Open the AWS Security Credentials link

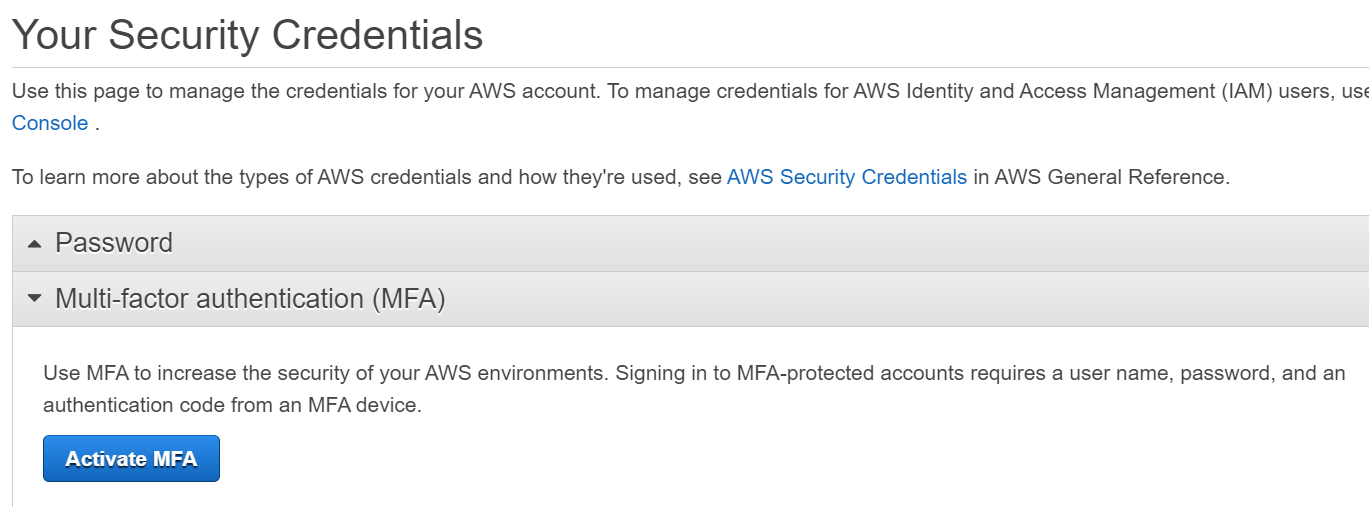[846, 177]
